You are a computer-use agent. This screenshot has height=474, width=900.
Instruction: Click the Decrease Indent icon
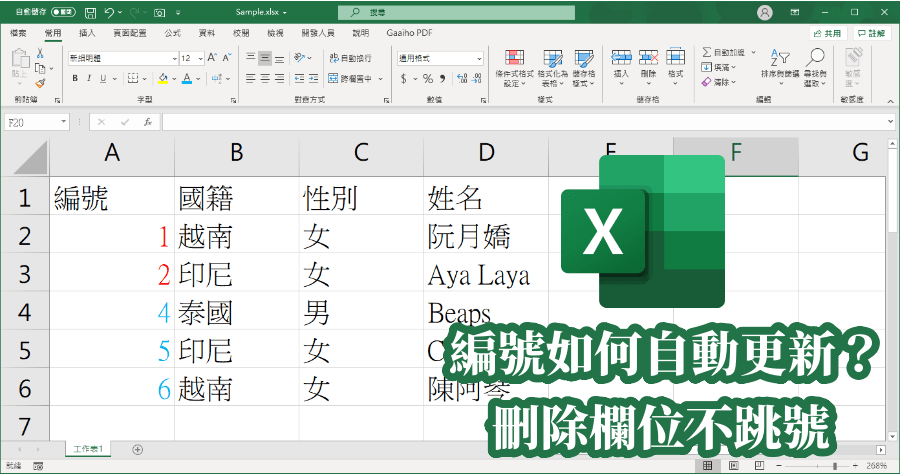tap(300, 78)
